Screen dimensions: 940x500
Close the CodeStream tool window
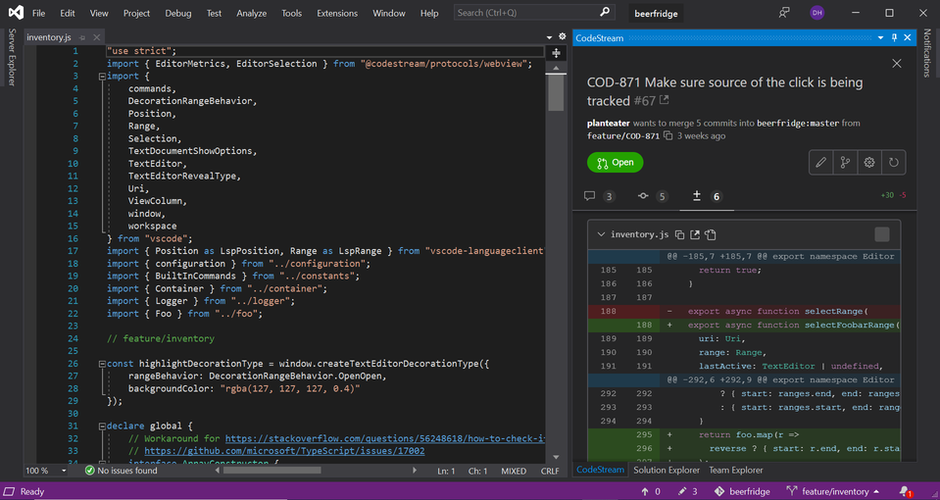[908, 38]
